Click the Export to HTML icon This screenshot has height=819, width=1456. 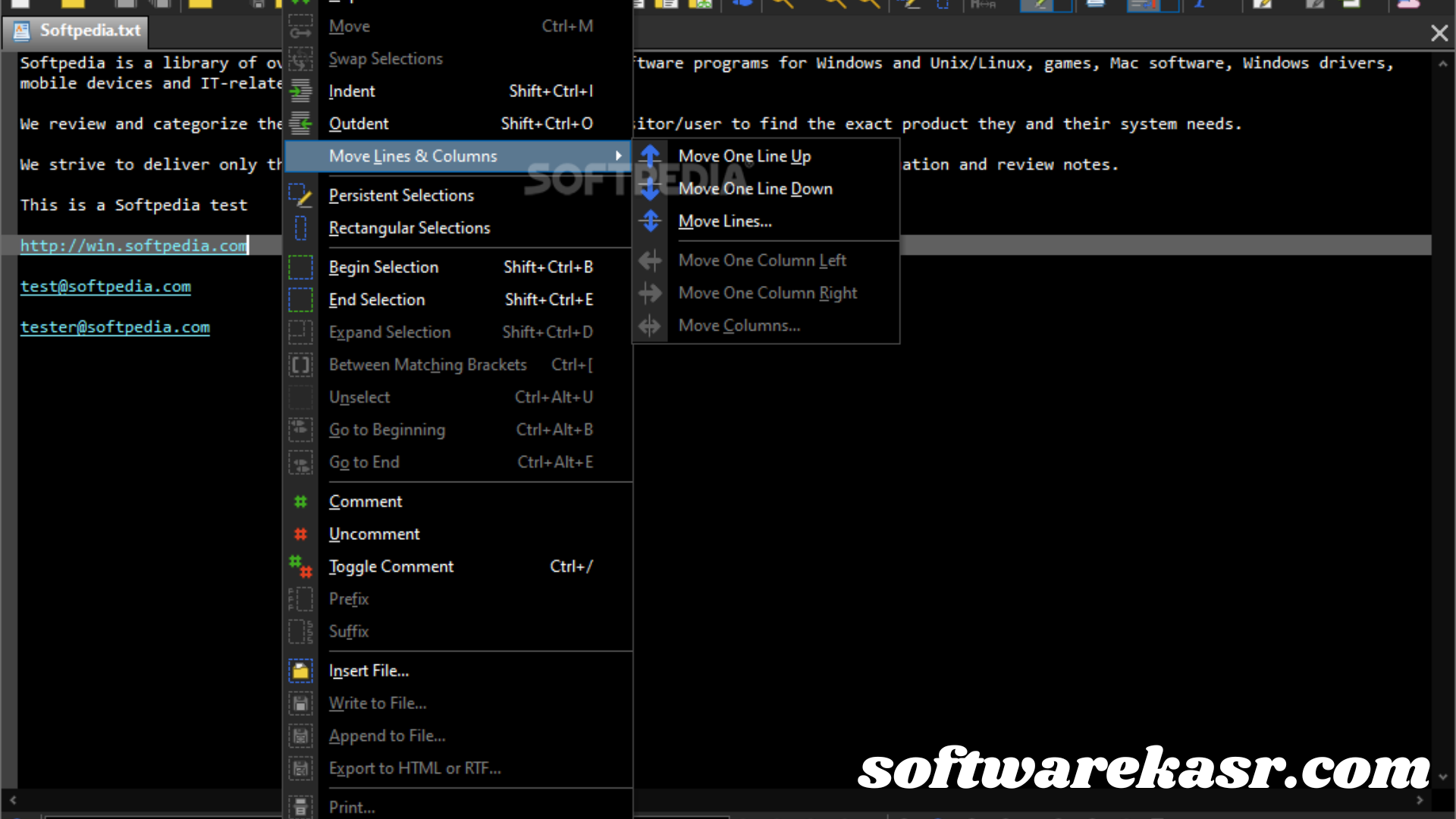[x=300, y=769]
